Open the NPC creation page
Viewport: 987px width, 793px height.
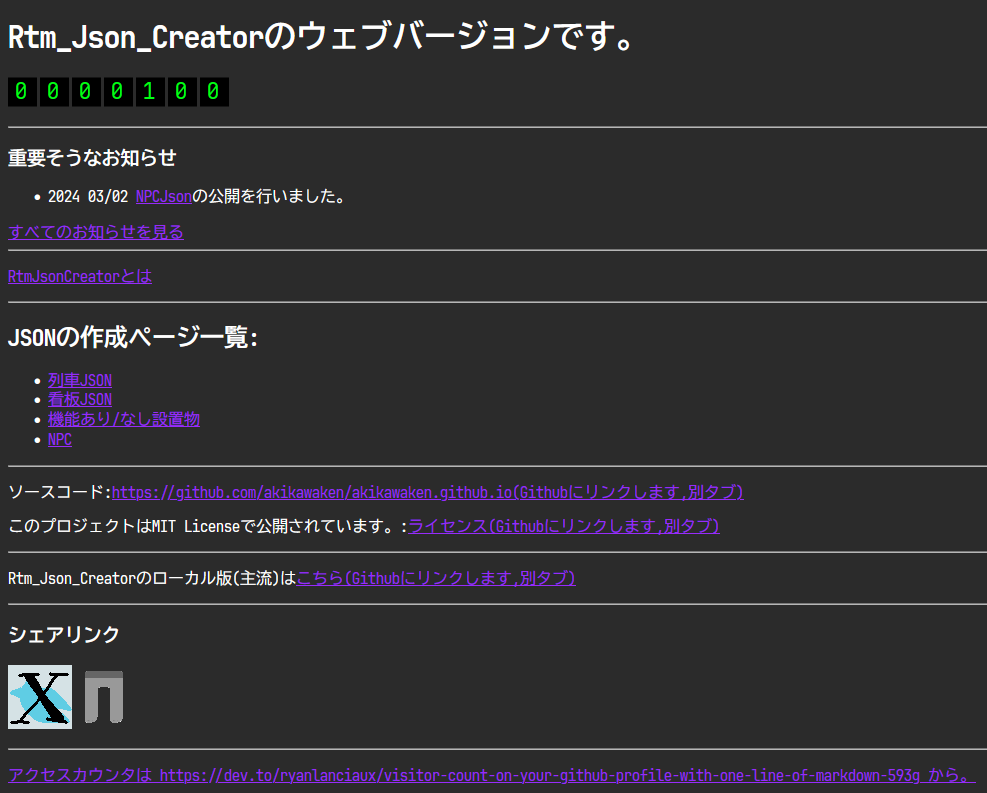click(x=59, y=439)
